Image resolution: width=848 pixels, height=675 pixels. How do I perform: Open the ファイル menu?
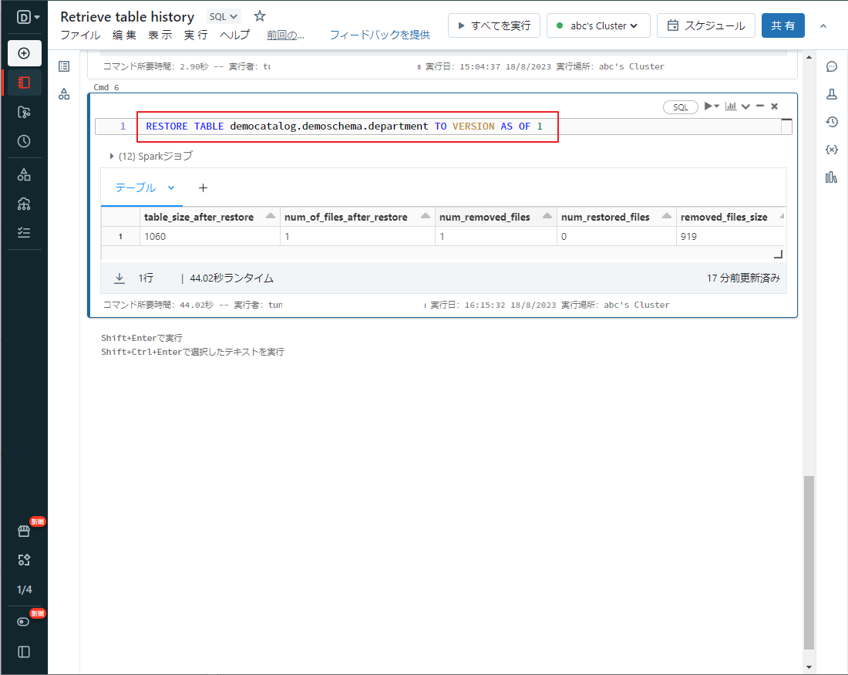80,35
